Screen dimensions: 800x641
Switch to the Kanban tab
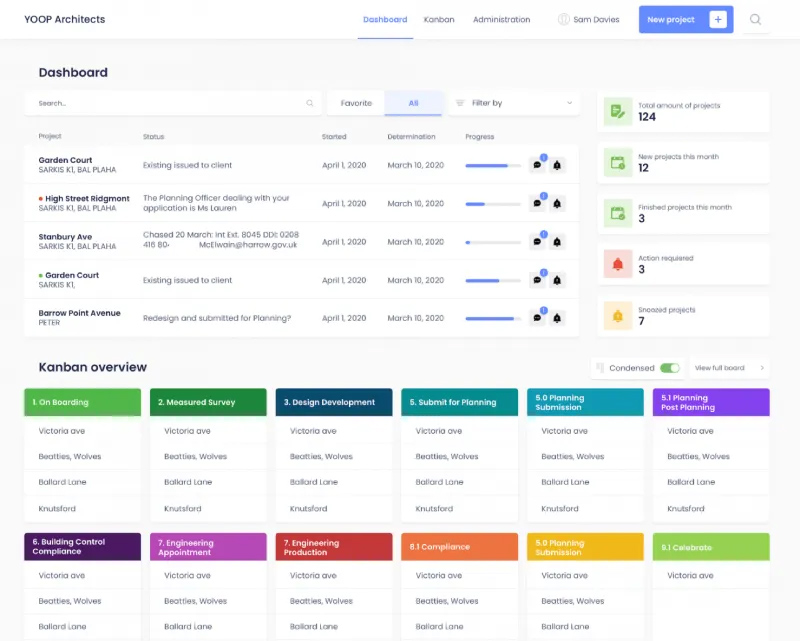(439, 19)
